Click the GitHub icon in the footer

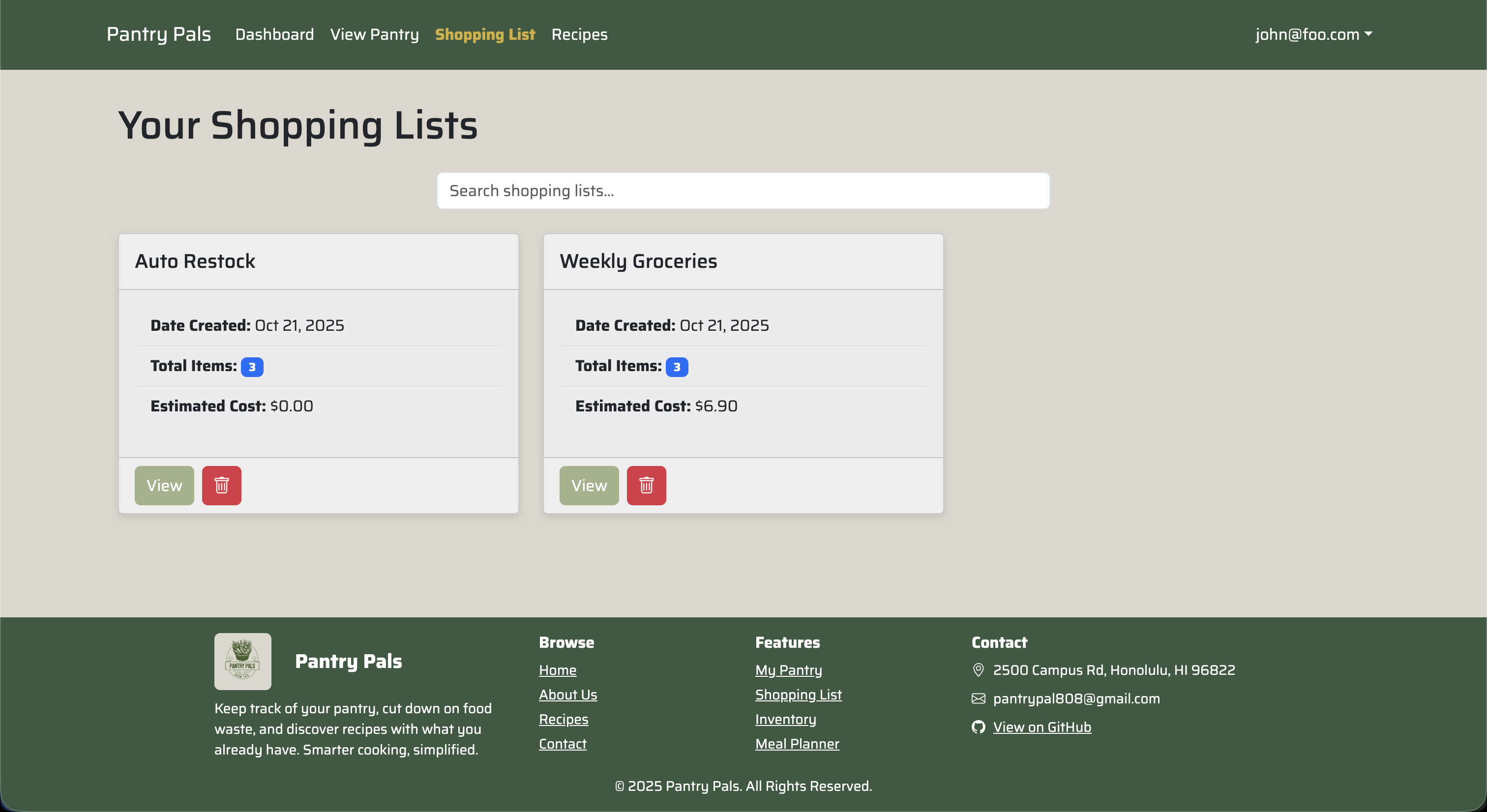(x=978, y=727)
